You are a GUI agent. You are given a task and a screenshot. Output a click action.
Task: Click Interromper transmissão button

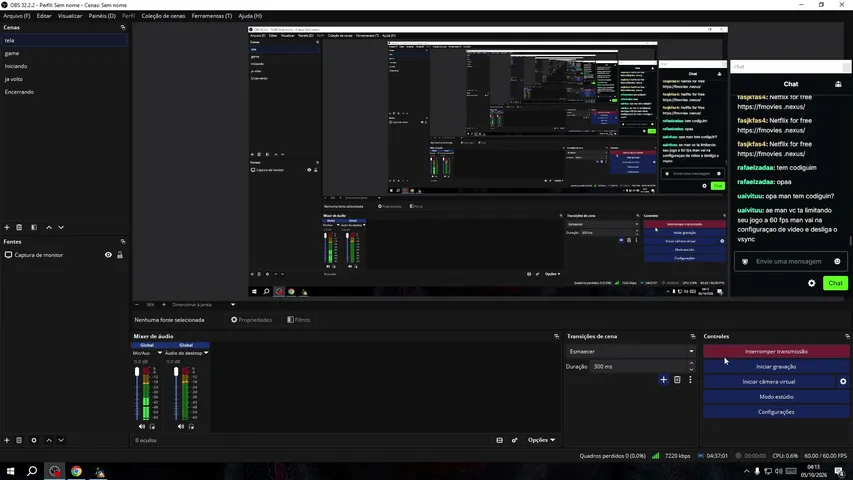click(776, 352)
